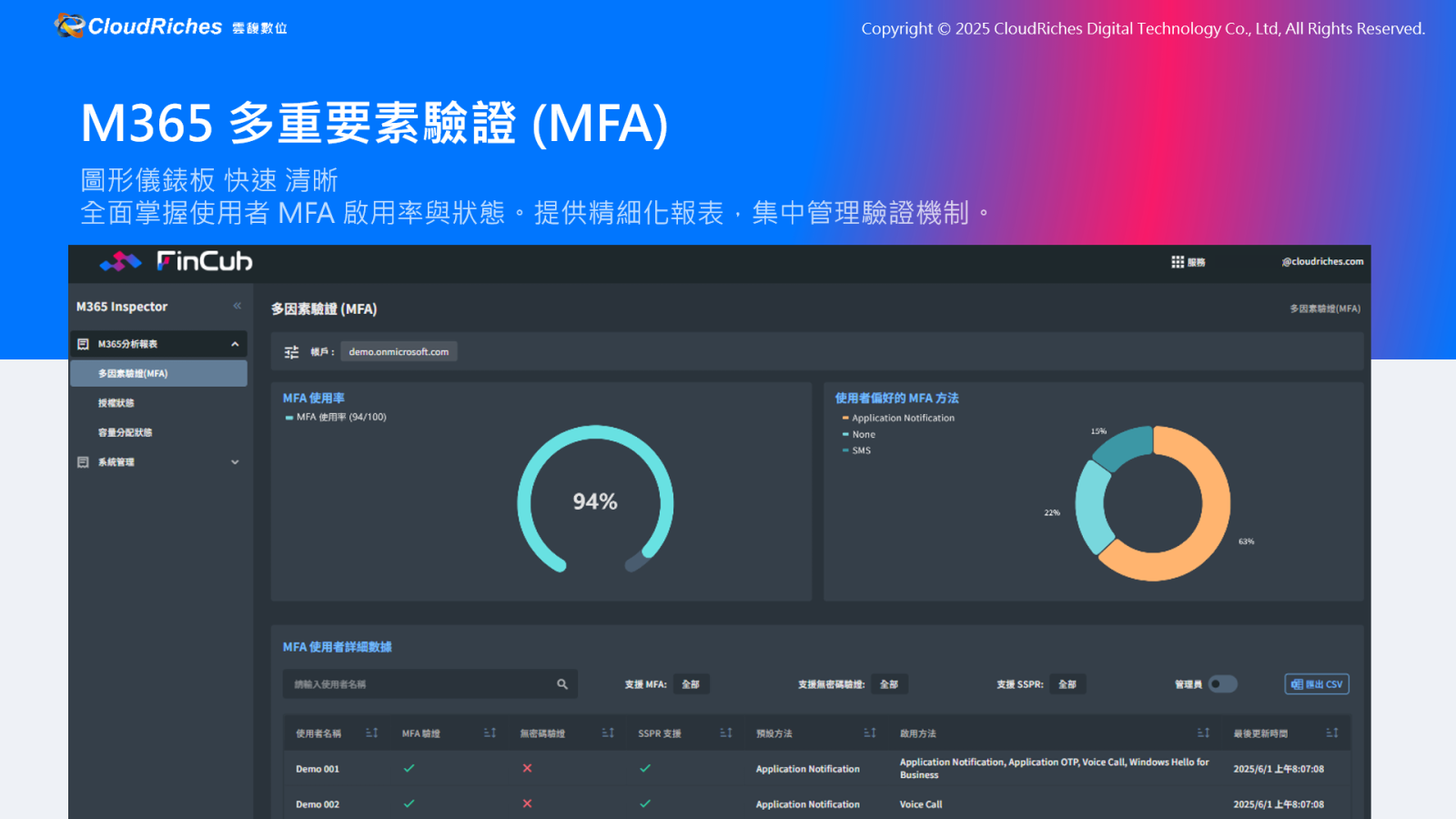The image size is (1456, 819).
Task: Open the 服務 services grid icon
Action: click(x=1178, y=262)
